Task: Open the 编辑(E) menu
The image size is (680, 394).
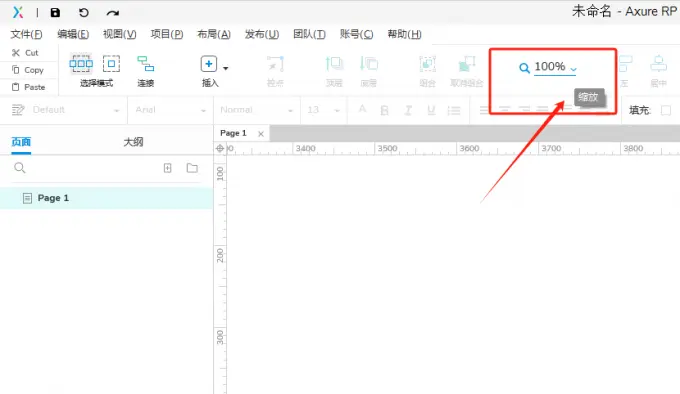Action: (73, 34)
